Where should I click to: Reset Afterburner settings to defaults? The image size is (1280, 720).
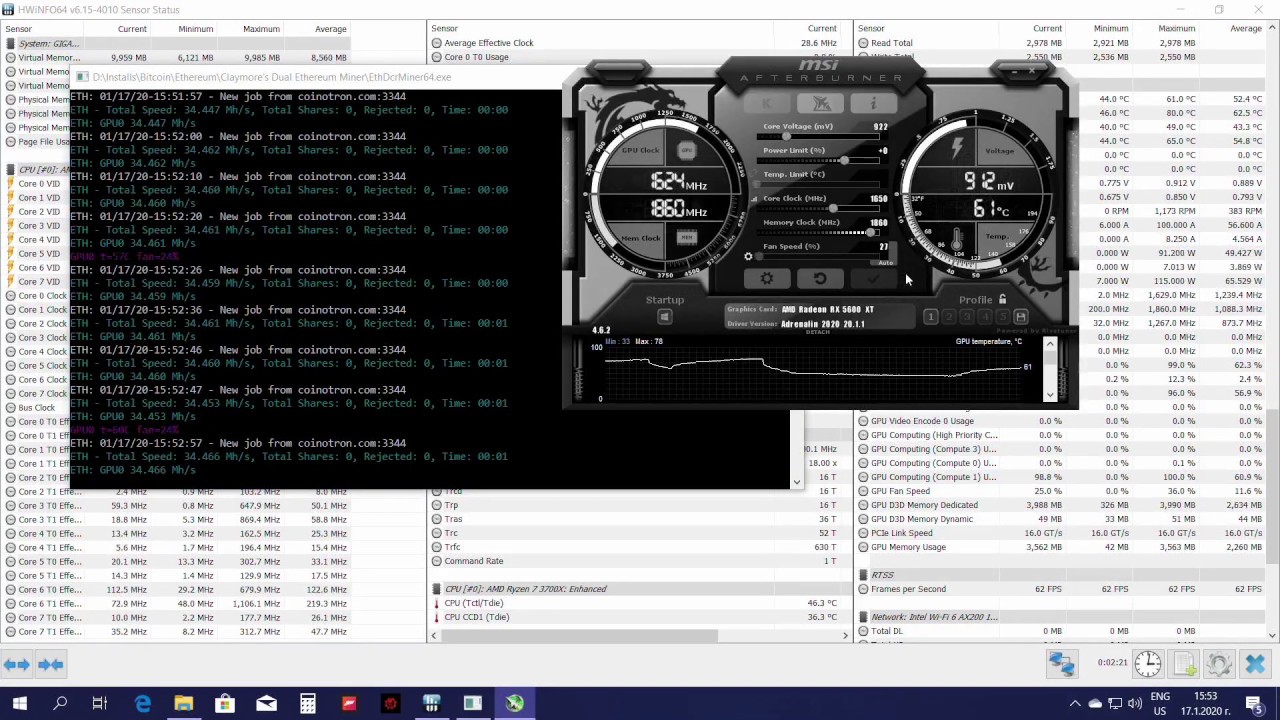[x=820, y=279]
